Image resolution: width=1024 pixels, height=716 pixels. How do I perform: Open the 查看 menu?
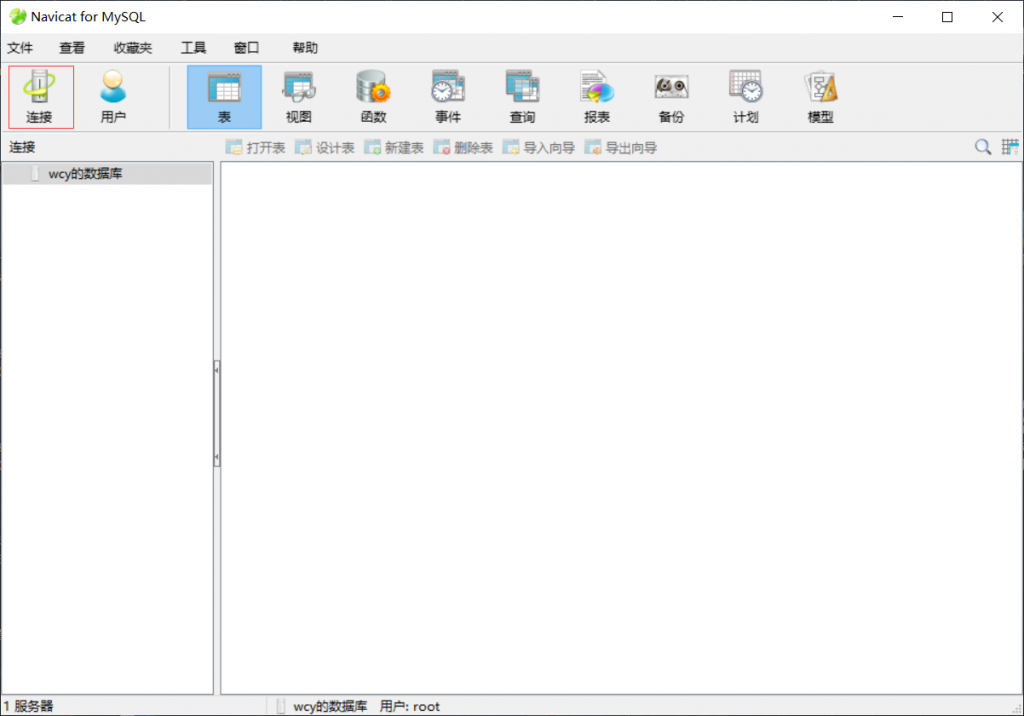[x=72, y=48]
